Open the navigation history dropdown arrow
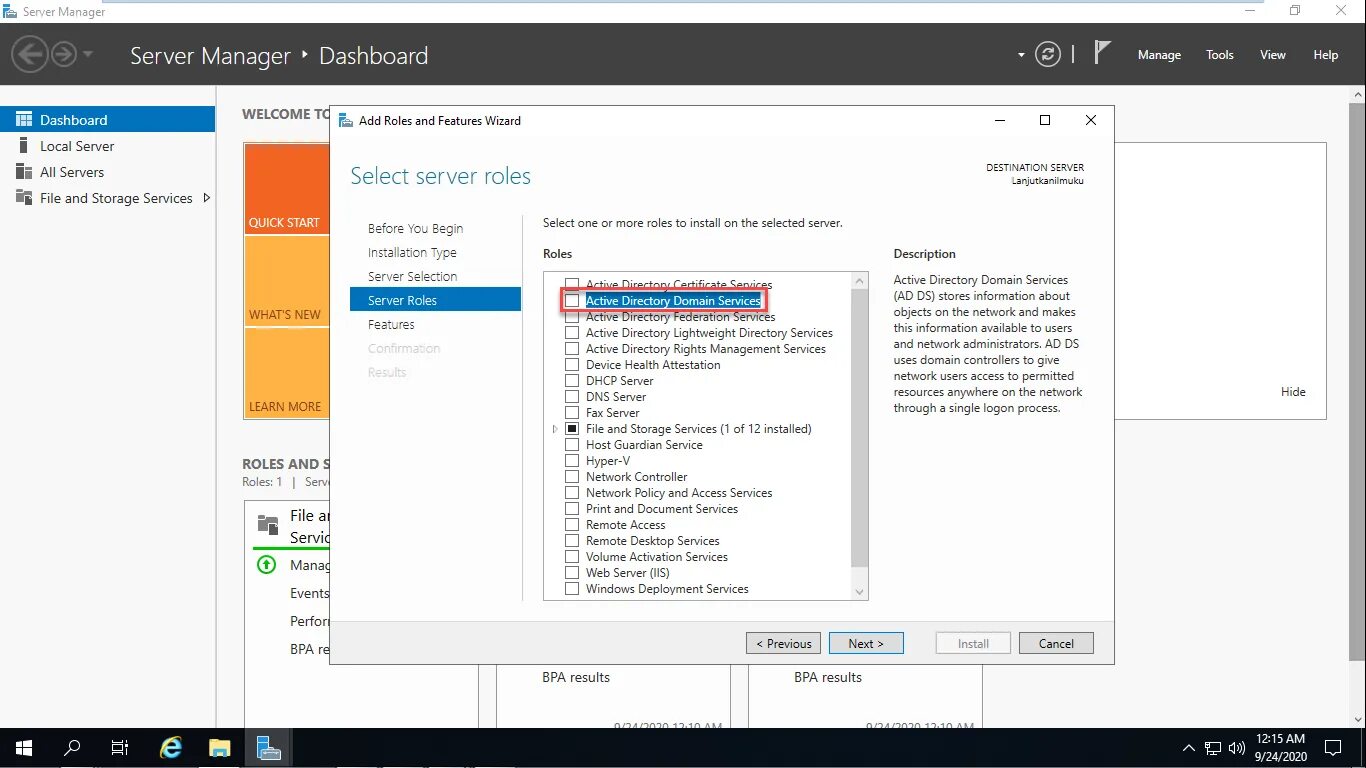Viewport: 1366px width, 768px height. (x=88, y=54)
